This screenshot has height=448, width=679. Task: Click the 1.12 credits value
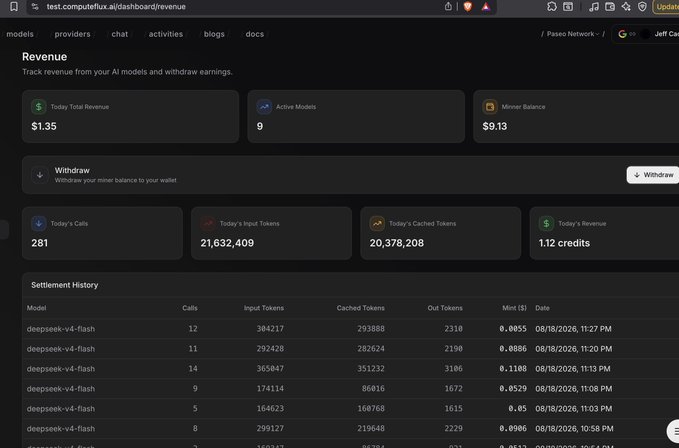pos(564,243)
